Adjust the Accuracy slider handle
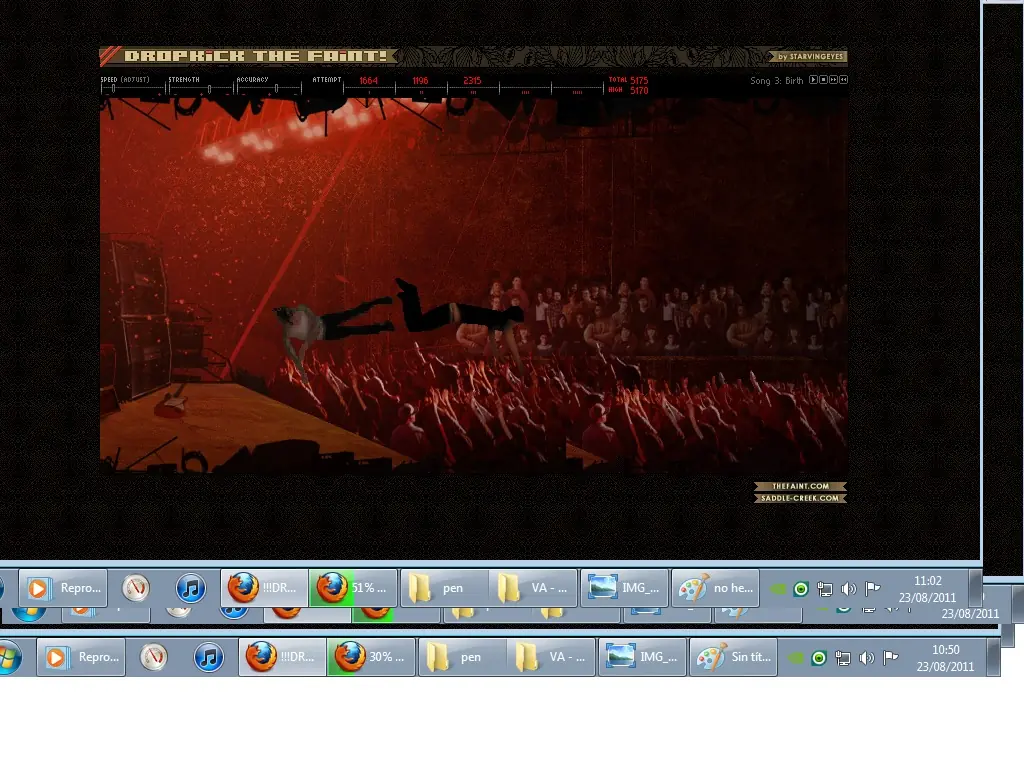 coord(276,88)
